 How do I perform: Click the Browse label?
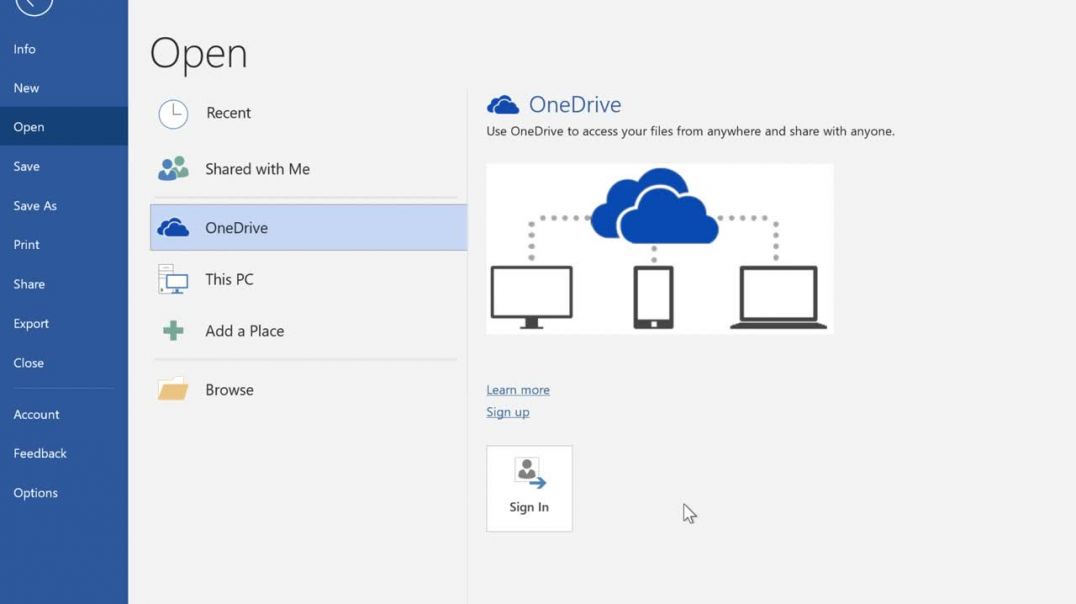point(229,390)
